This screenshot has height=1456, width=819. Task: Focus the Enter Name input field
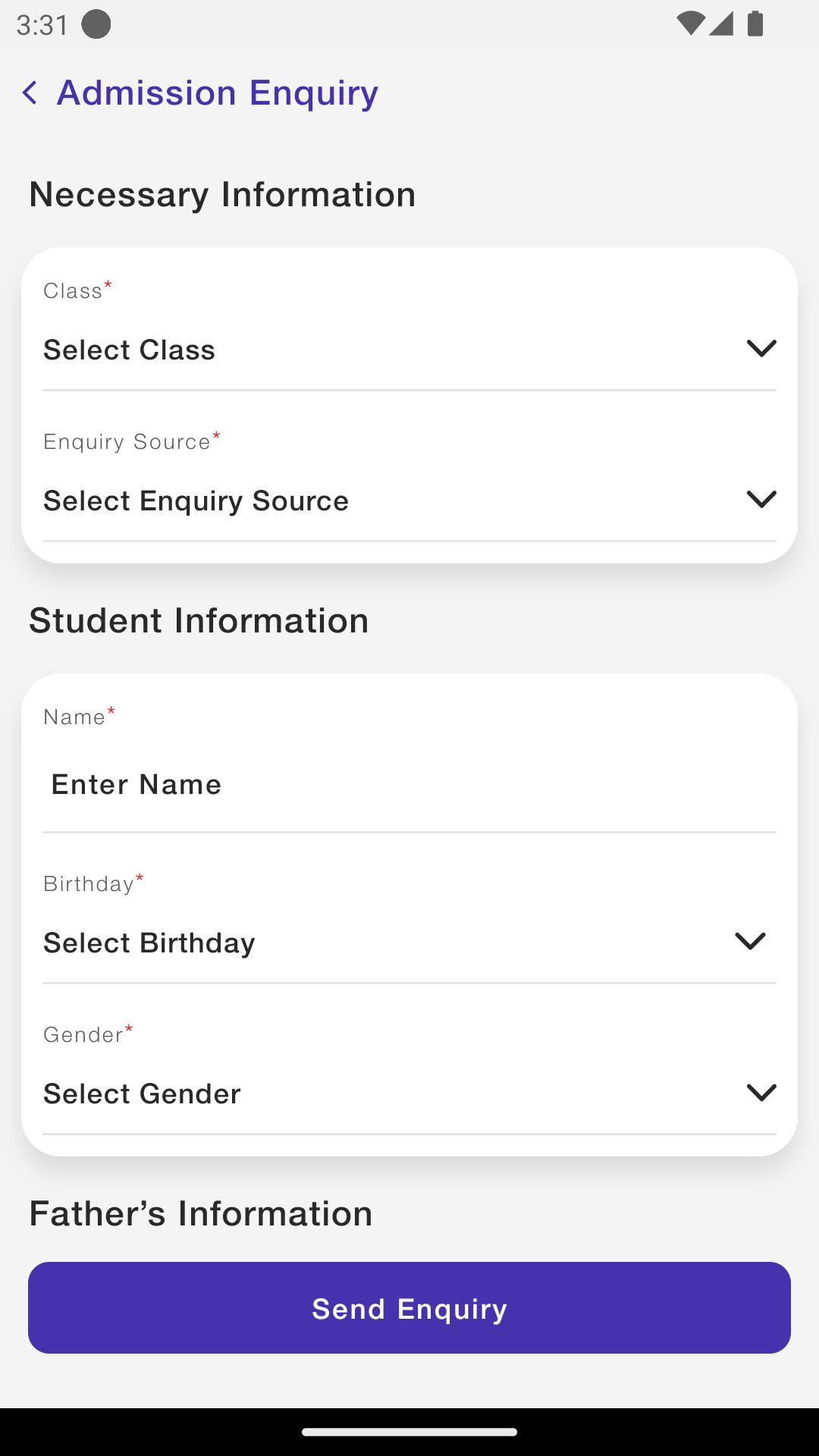(409, 785)
